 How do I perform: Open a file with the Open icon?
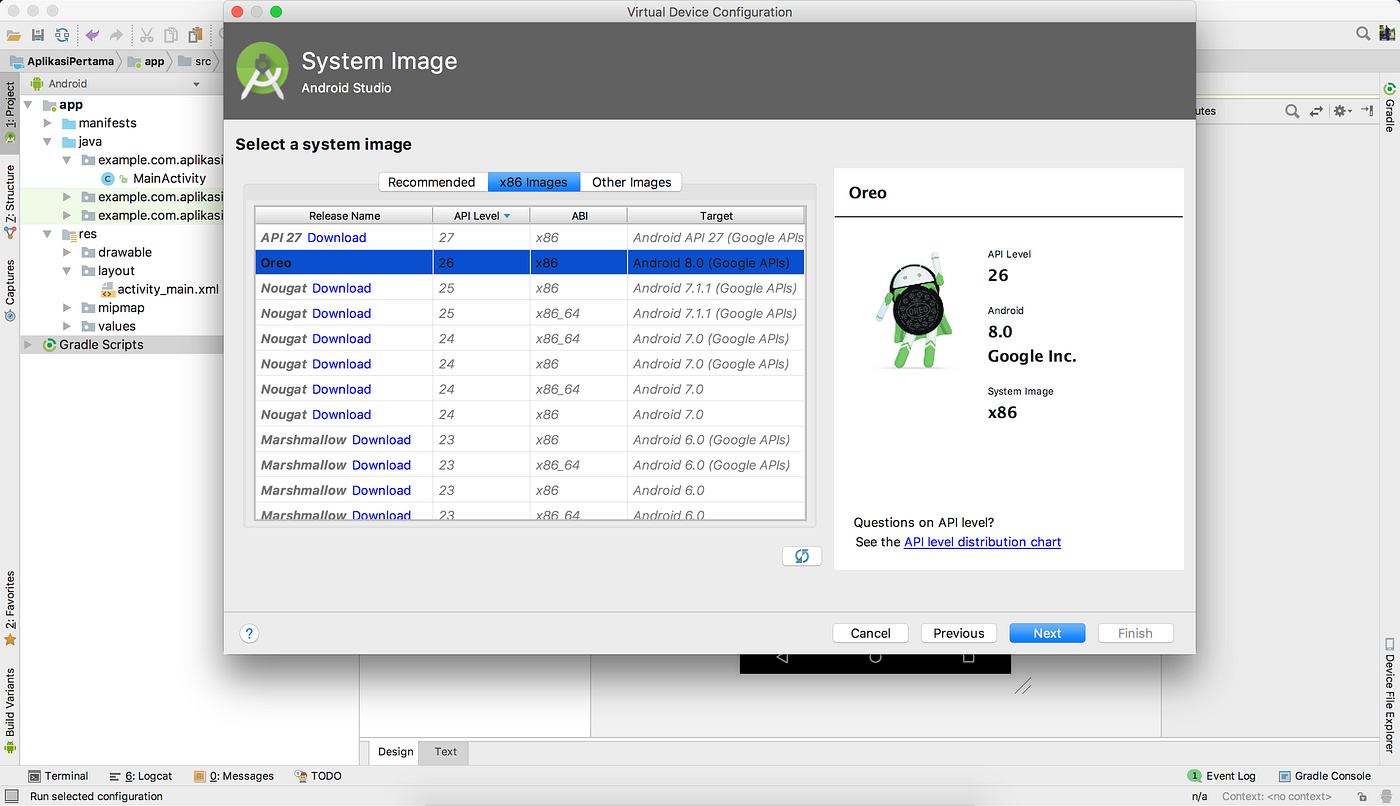coord(14,34)
